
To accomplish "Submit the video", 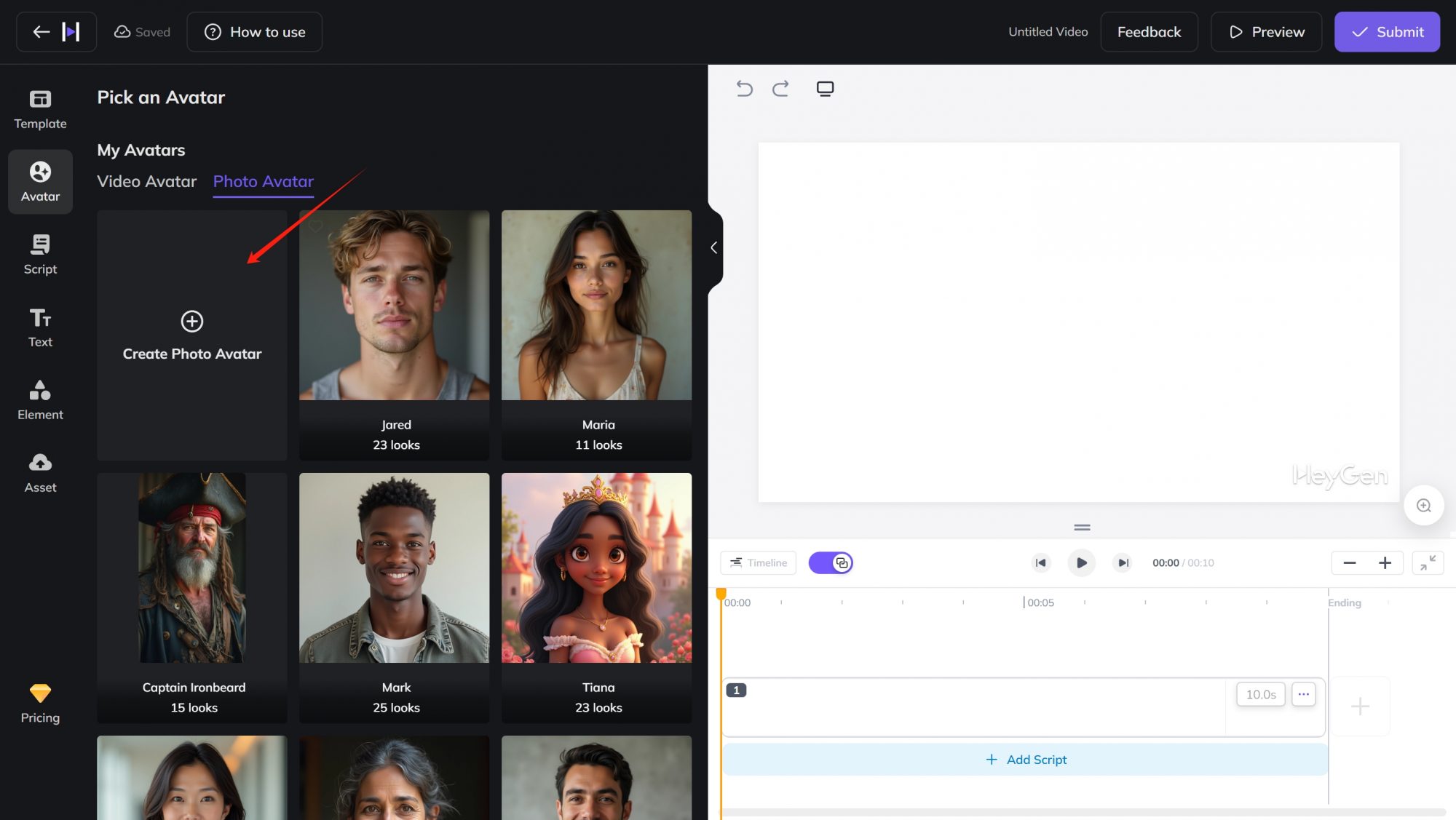I will click(1387, 32).
